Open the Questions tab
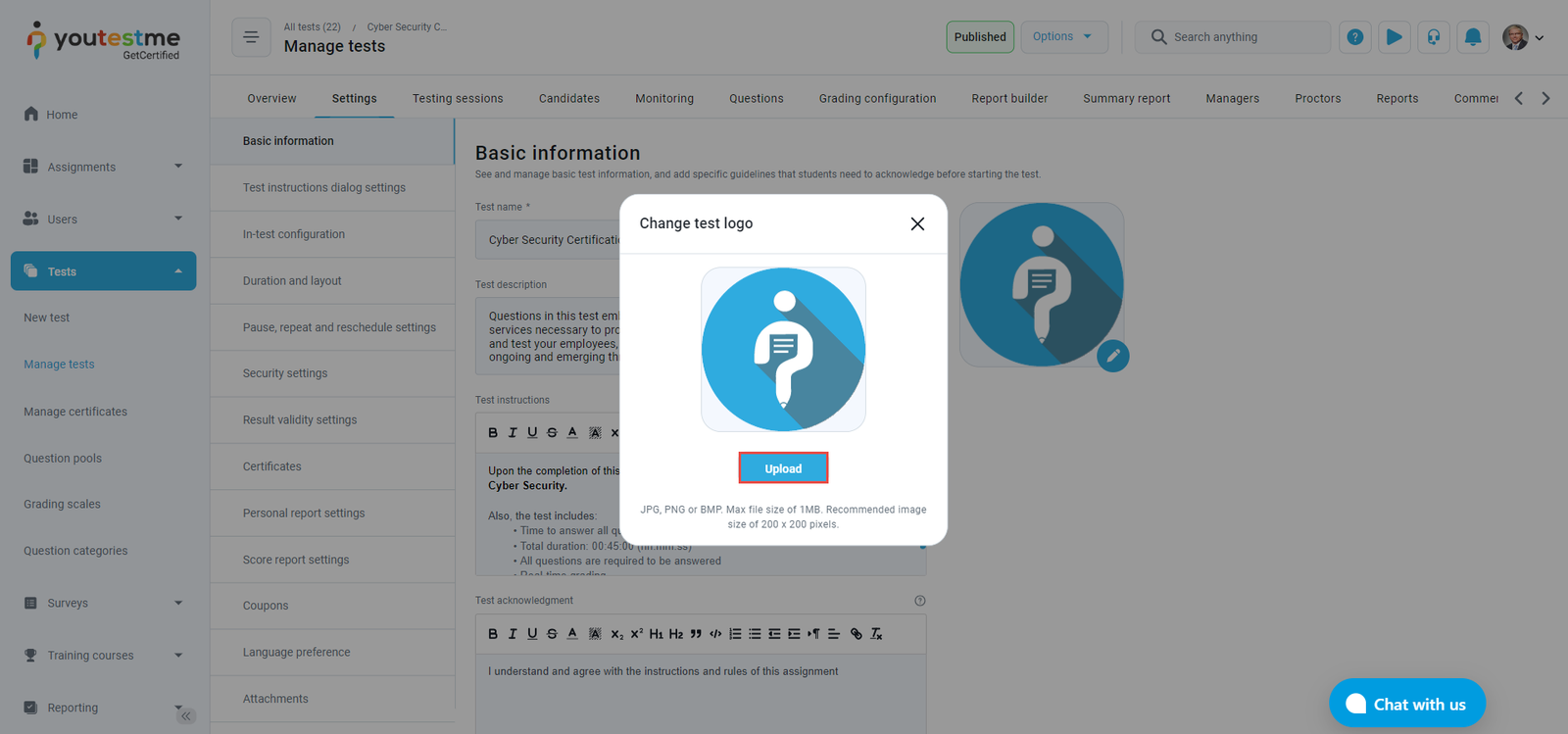Screen dimensions: 1568x734 pos(757,98)
